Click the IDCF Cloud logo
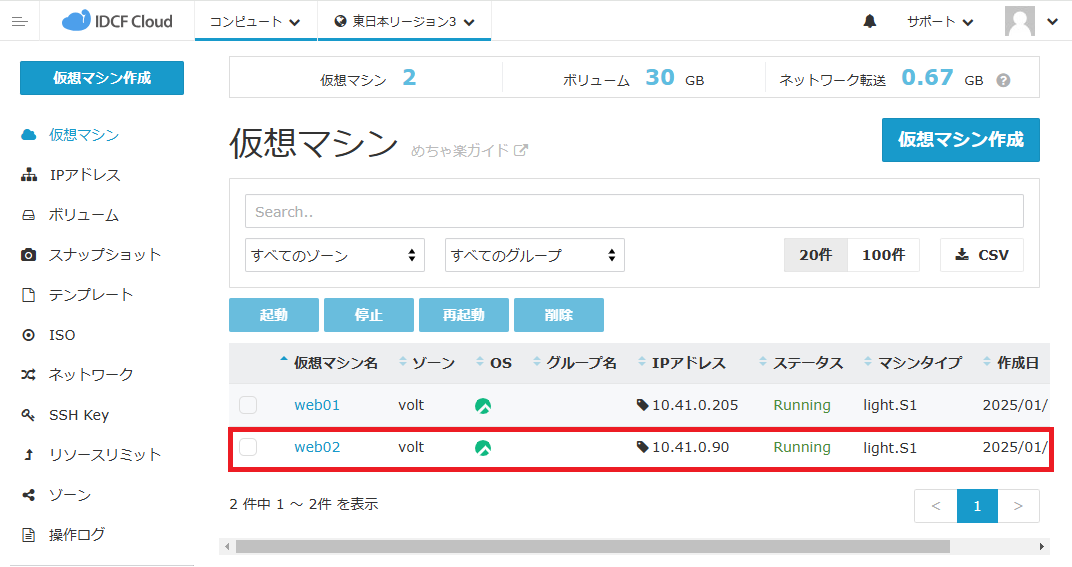 117,21
